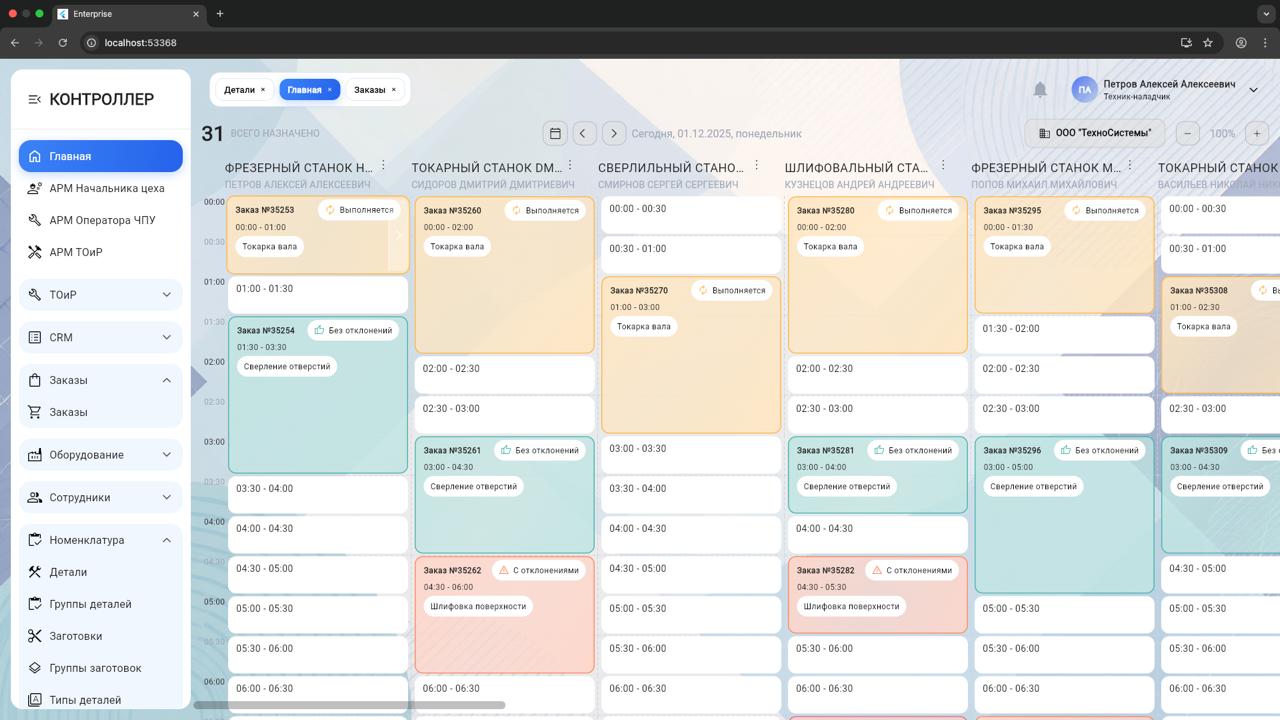
Task: Close the Детали tab
Action: [263, 90]
